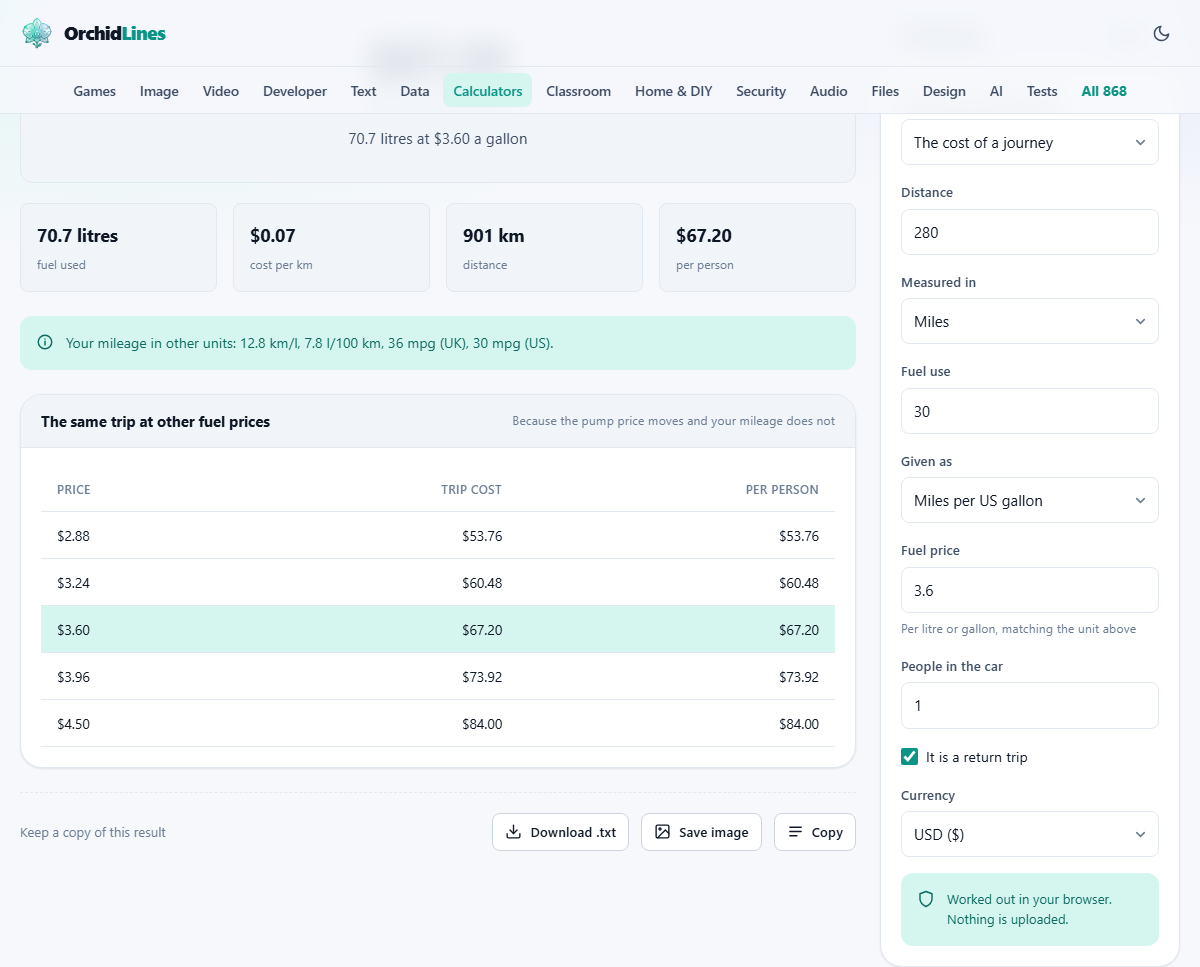The image size is (1200, 967).
Task: Click the $3.96 price row
Action: (438, 677)
